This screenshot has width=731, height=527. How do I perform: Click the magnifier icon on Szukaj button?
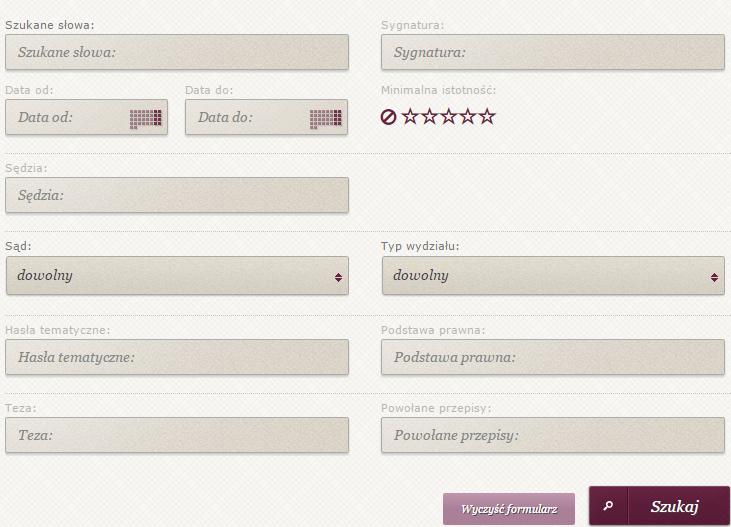coord(608,506)
